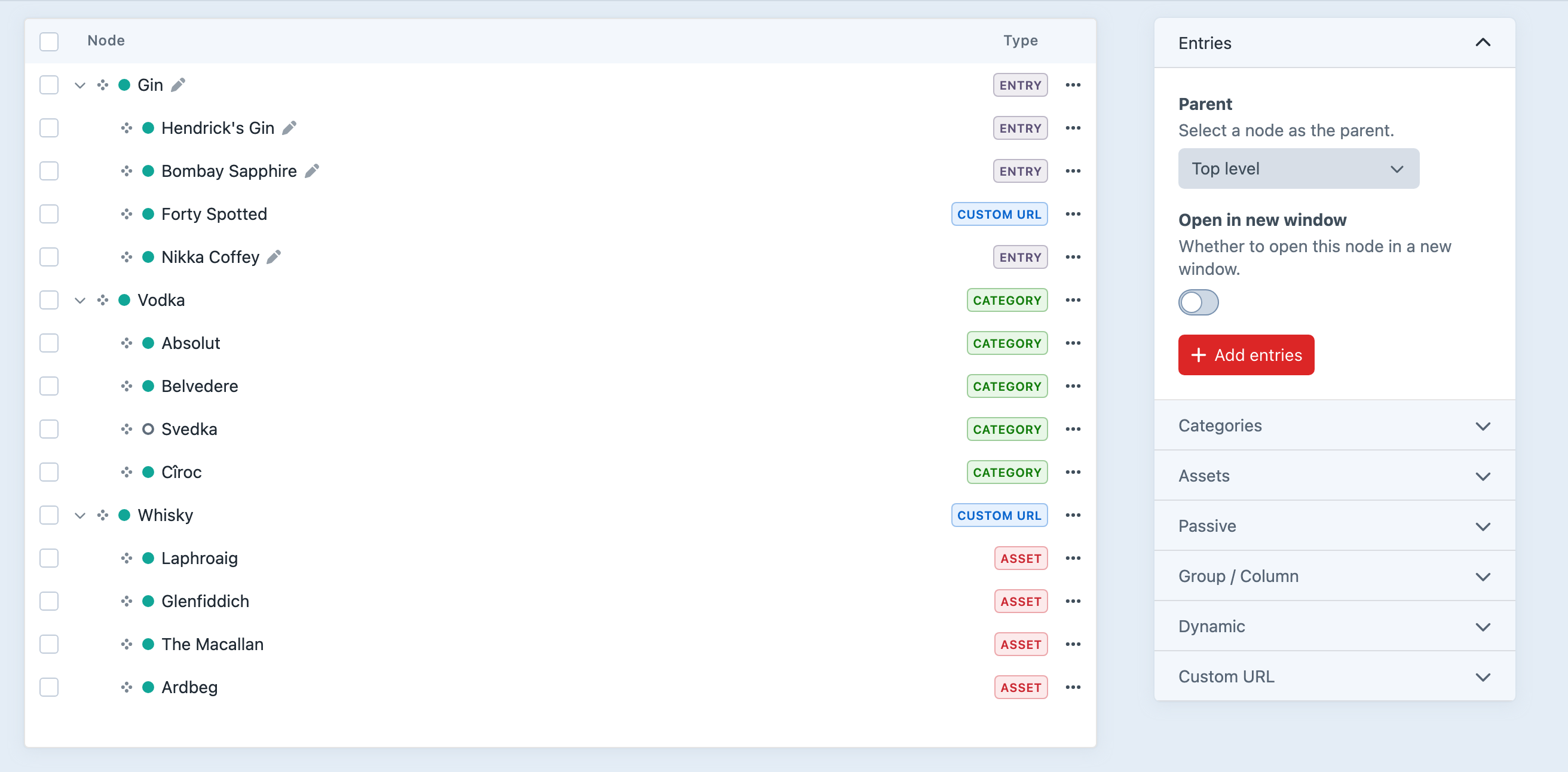Image resolution: width=1568 pixels, height=772 pixels.
Task: Expand the Group / Column section
Action: tap(1334, 576)
